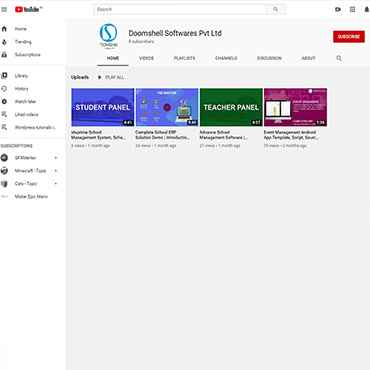This screenshot has width=370, height=370.
Task: Open the Doomshell channel avatar
Action: point(108,36)
